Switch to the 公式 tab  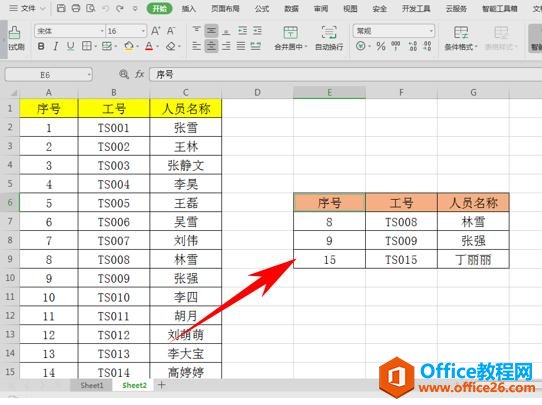point(262,9)
